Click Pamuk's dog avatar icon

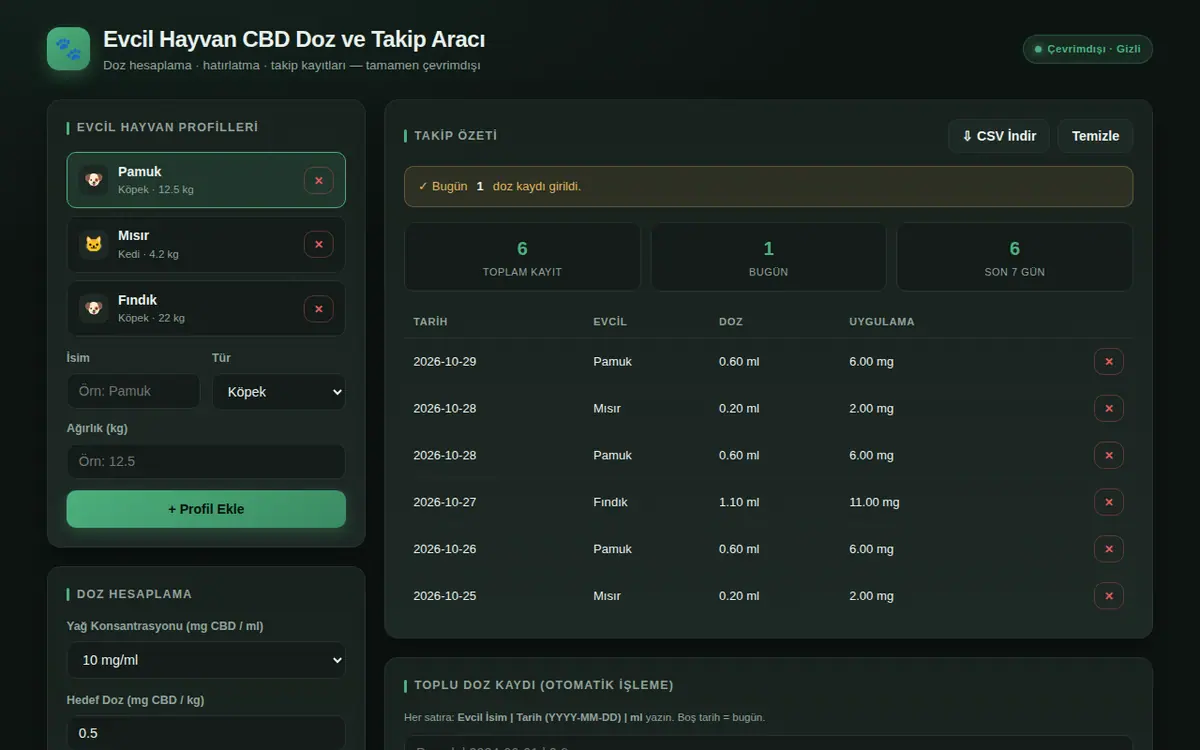point(93,180)
